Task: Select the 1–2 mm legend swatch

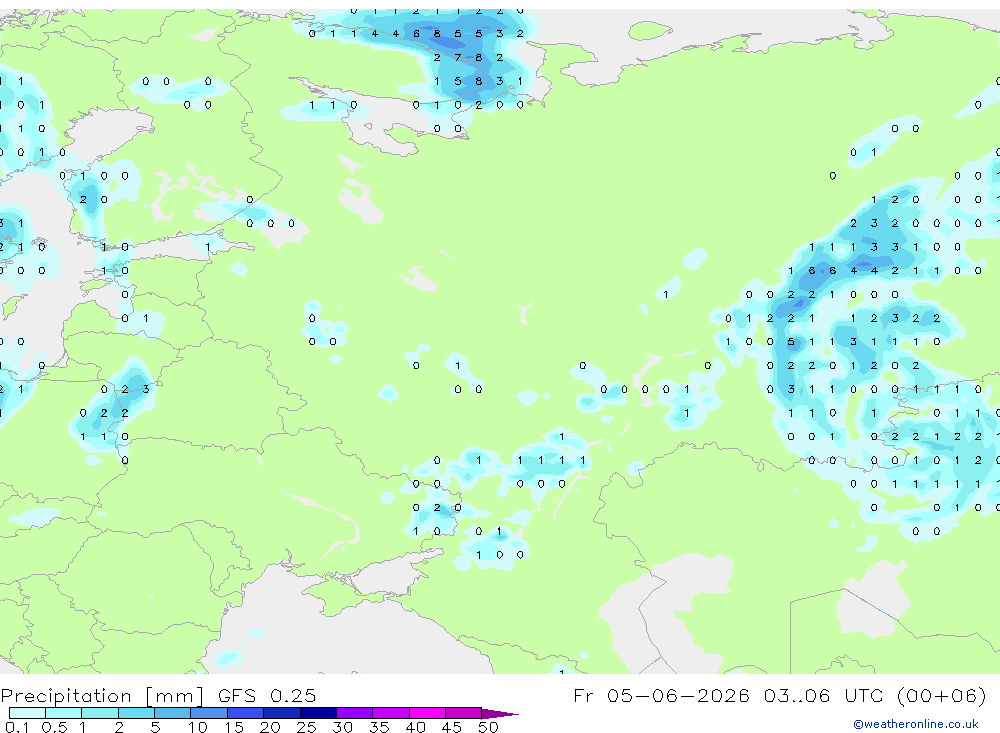Action: pos(100,713)
